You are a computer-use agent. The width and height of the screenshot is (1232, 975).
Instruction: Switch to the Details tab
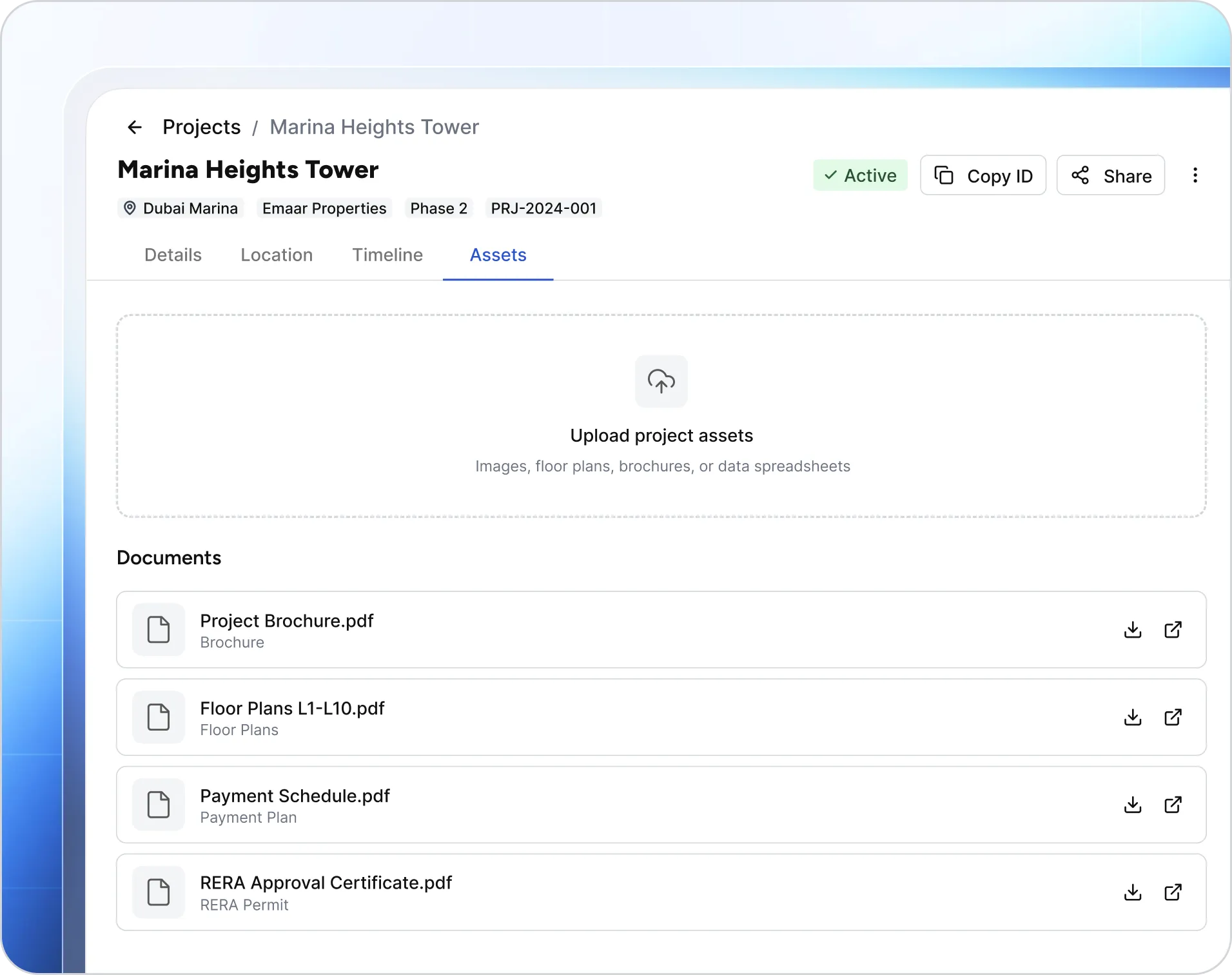pos(173,255)
